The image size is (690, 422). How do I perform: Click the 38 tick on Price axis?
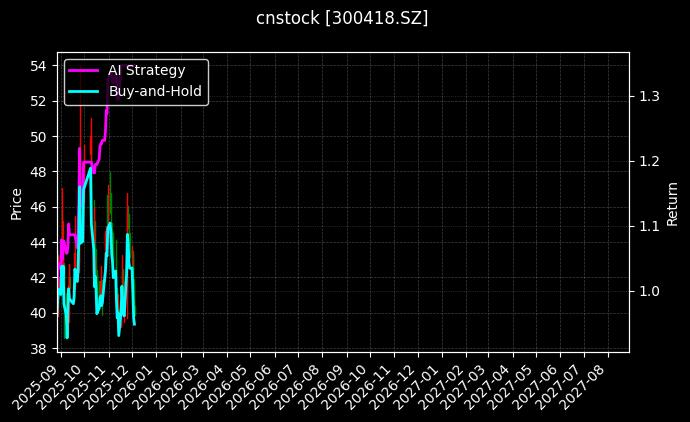pos(39,348)
